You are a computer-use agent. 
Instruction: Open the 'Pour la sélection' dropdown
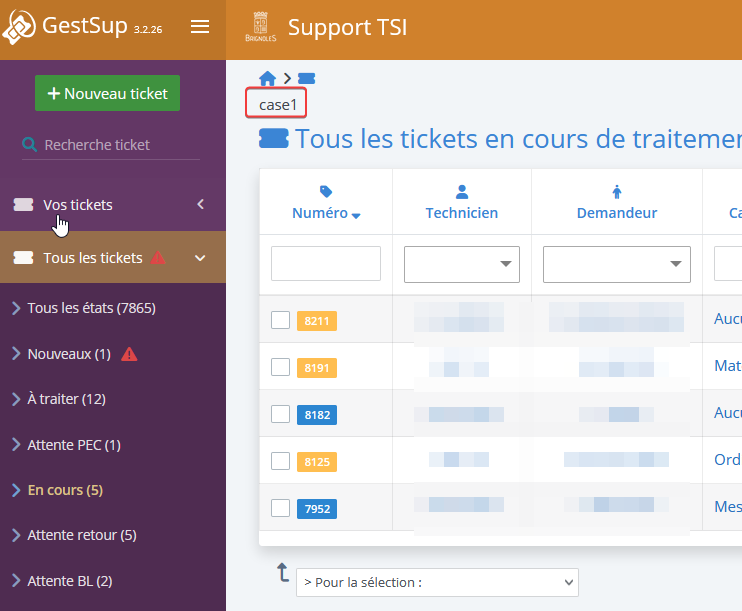pos(437,582)
